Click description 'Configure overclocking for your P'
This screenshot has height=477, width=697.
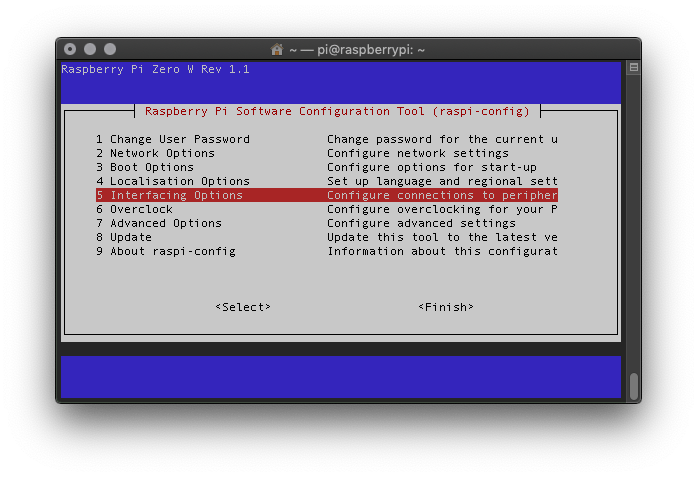(442, 209)
